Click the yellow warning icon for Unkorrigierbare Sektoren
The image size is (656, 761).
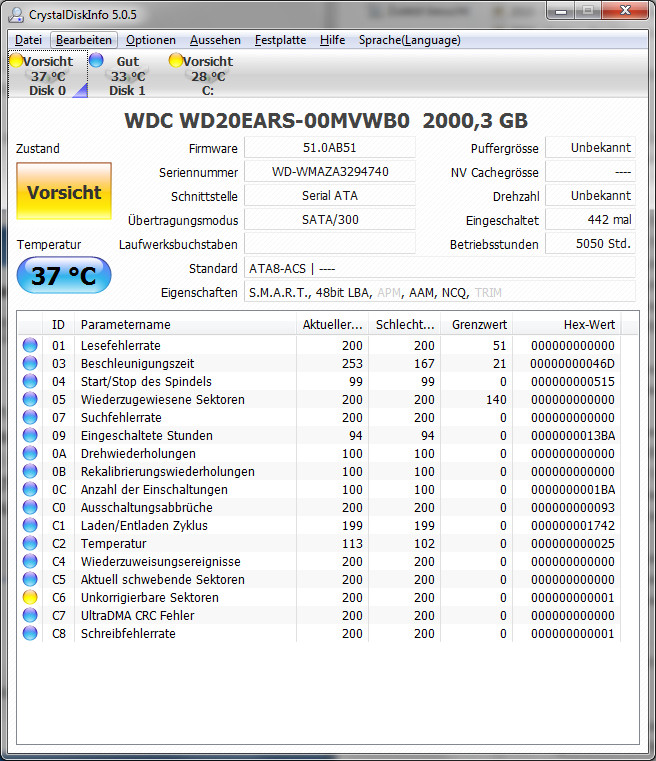tap(30, 597)
